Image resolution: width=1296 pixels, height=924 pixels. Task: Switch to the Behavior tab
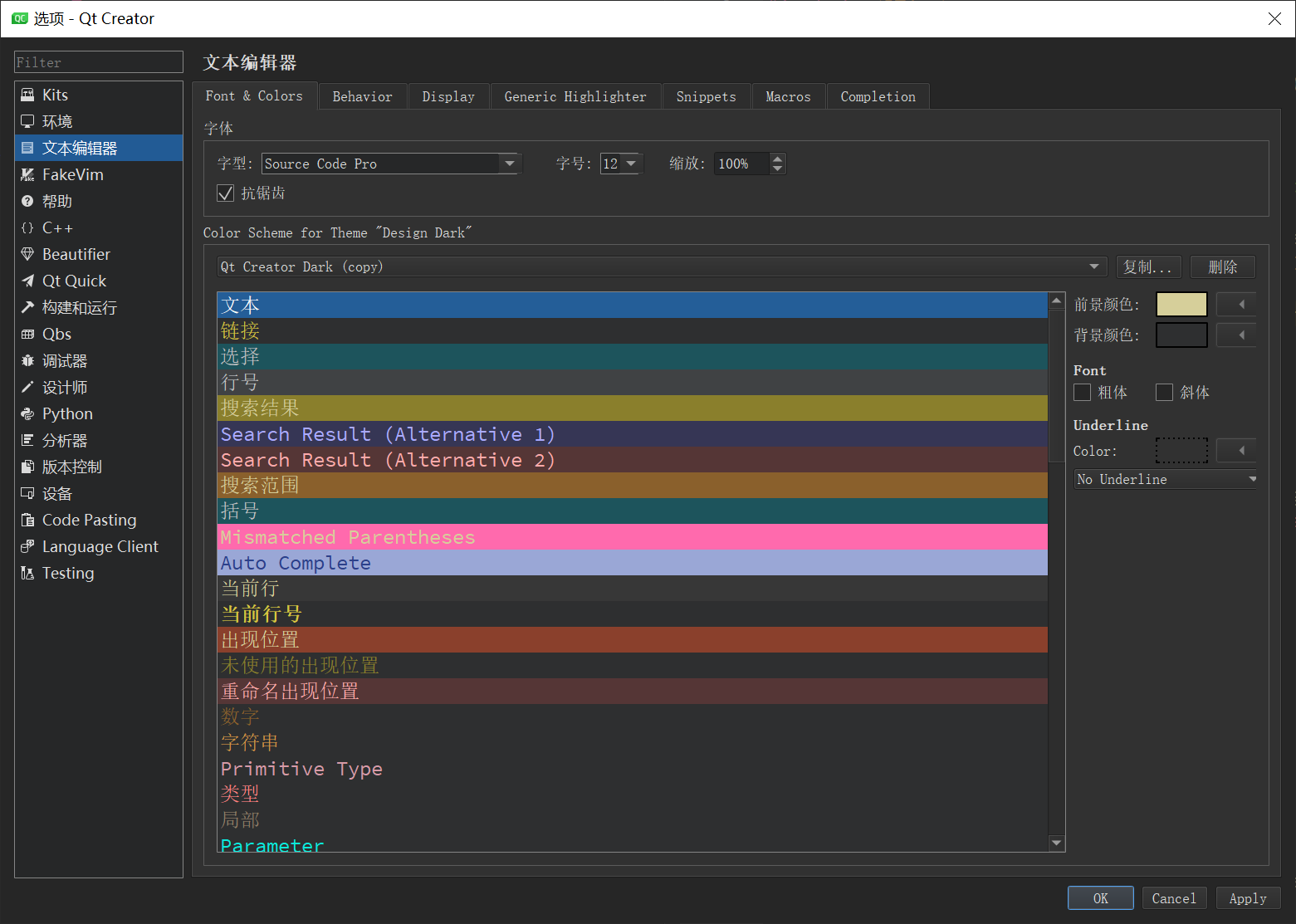[x=362, y=96]
